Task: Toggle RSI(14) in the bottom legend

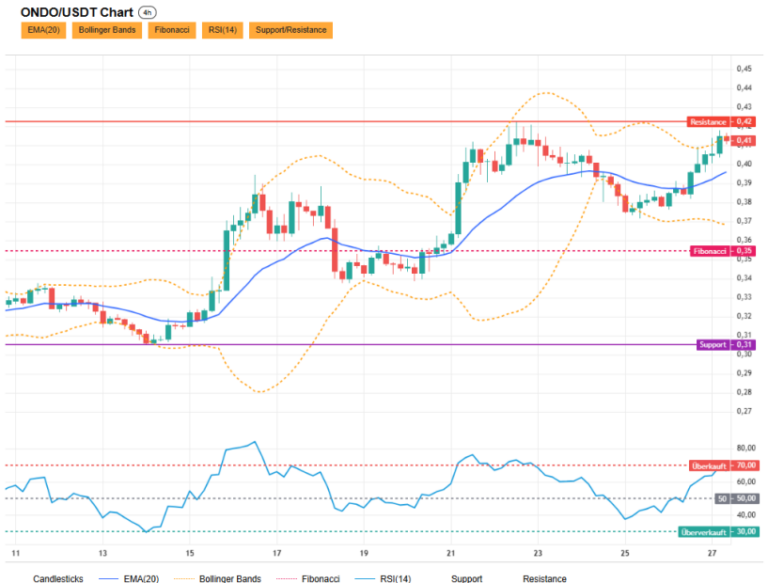Action: tap(383, 579)
